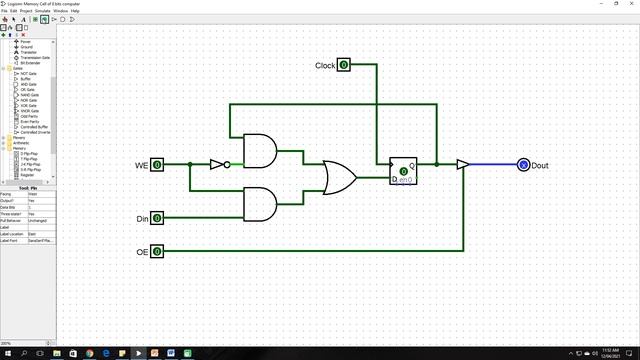
Task: Select J-K Flip-Flop in Memory folder
Action: (x=30, y=164)
